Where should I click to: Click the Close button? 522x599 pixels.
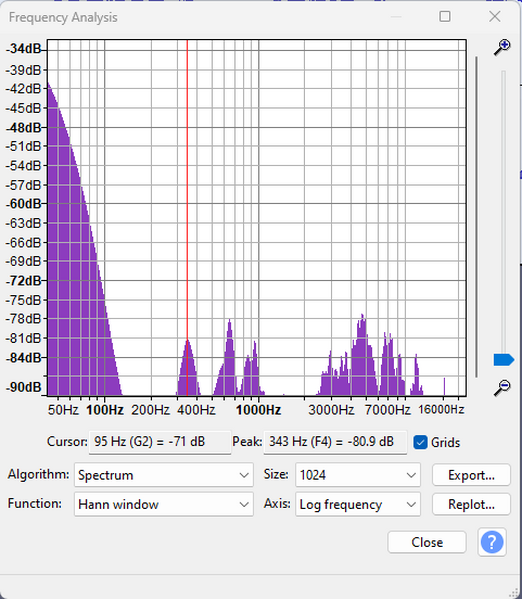pos(427,542)
